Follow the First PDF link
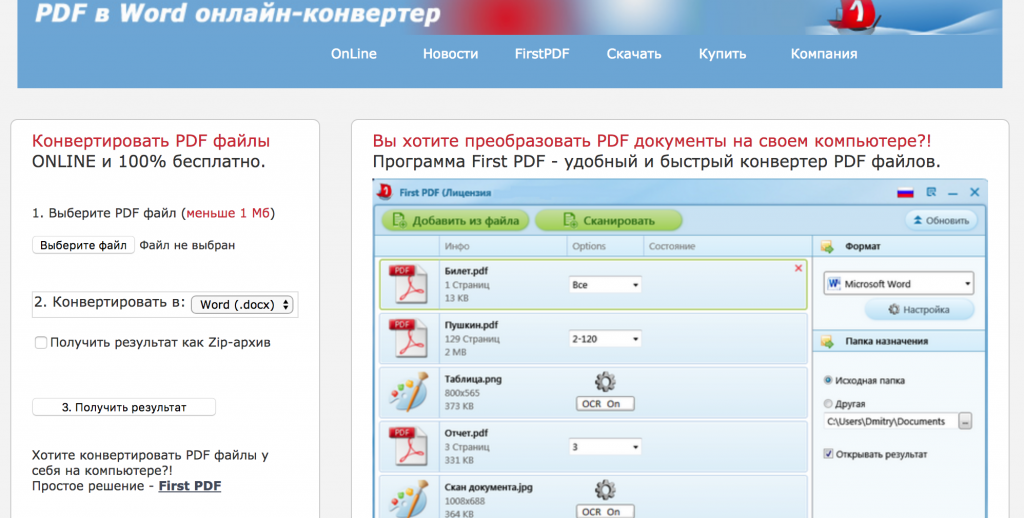Screen dimensions: 1024x518 click(x=189, y=486)
